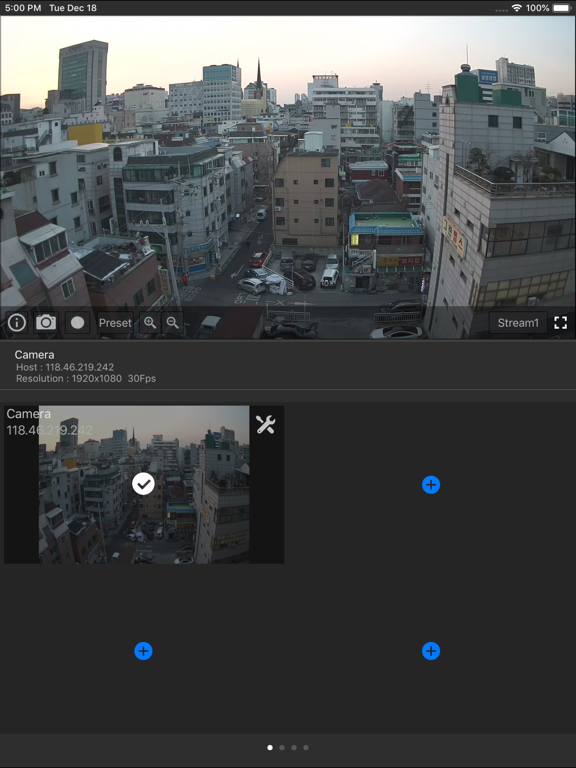This screenshot has width=576, height=768.
Task: Select the Host : 118.46.219.242 text
Action: pos(65,367)
